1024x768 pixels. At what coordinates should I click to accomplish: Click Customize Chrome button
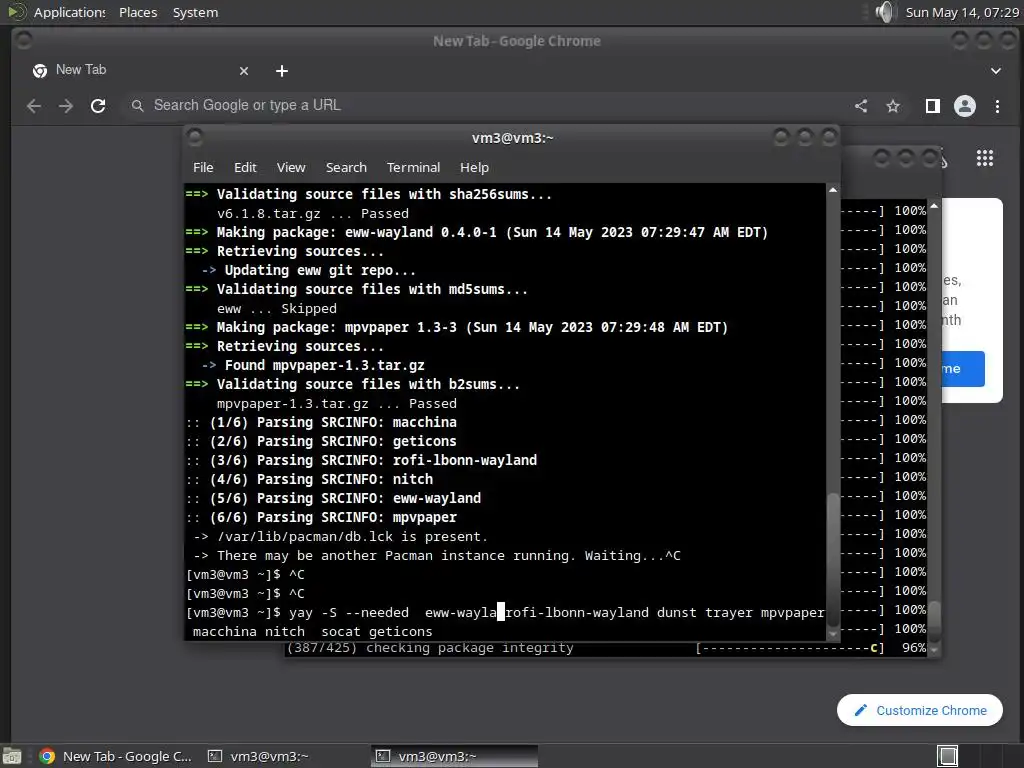[920, 710]
